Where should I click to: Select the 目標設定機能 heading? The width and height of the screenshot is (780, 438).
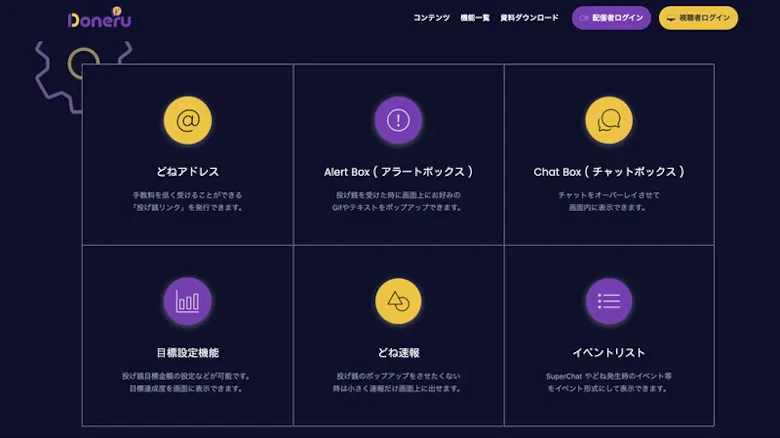point(187,352)
